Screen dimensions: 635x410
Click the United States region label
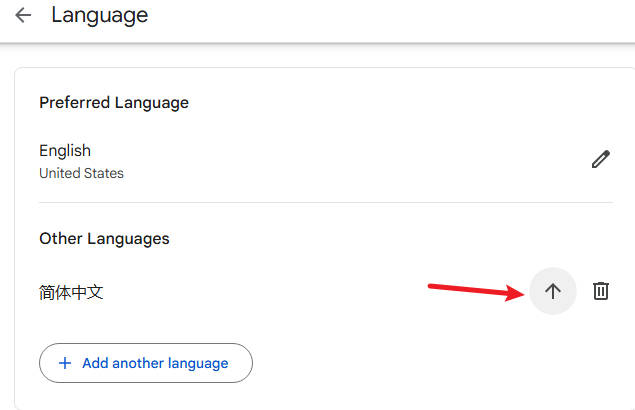click(x=81, y=173)
